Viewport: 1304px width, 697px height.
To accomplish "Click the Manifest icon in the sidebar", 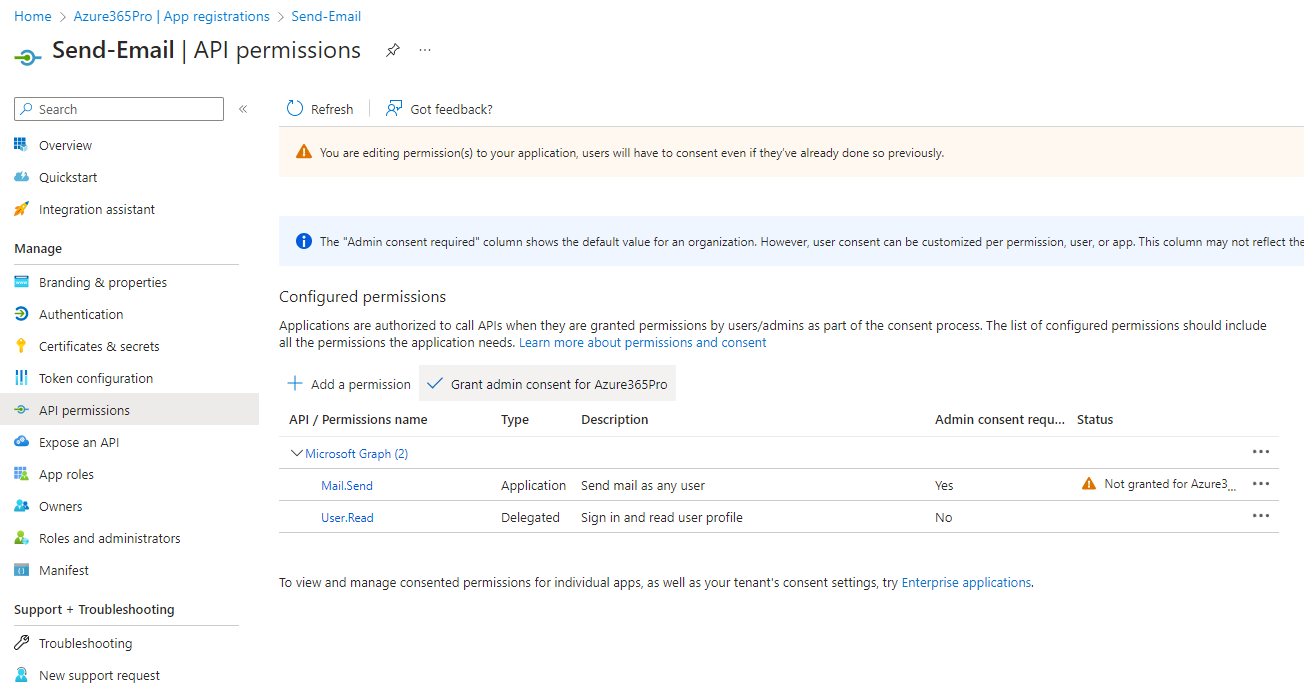I will coord(21,570).
